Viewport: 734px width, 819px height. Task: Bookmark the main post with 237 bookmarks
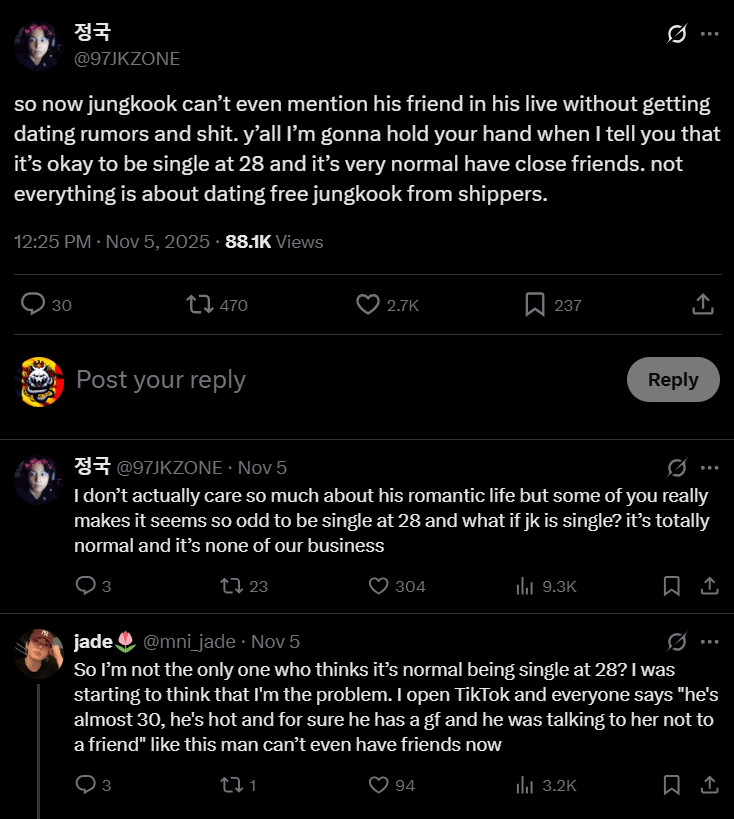click(535, 304)
